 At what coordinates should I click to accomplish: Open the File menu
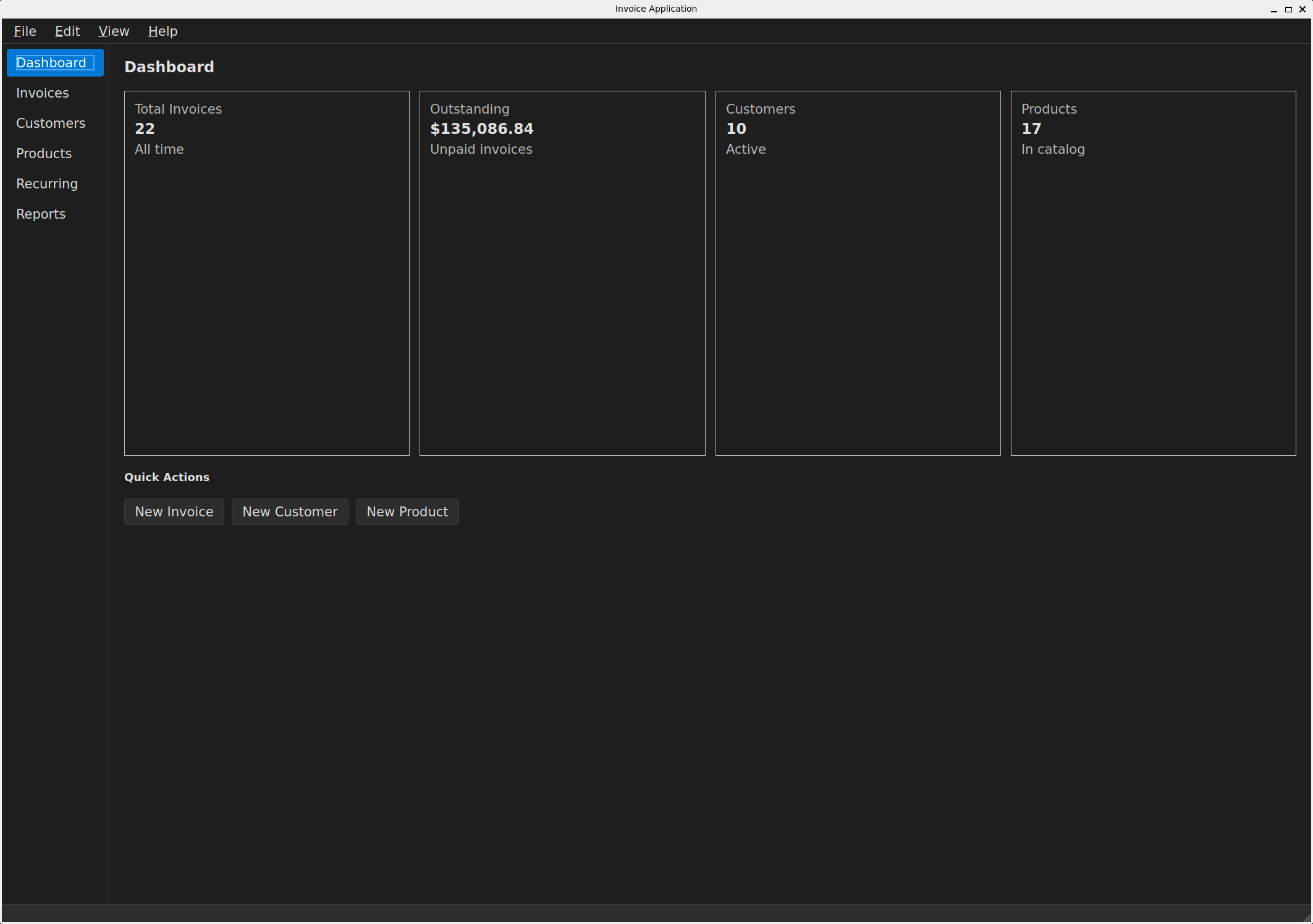tap(25, 31)
